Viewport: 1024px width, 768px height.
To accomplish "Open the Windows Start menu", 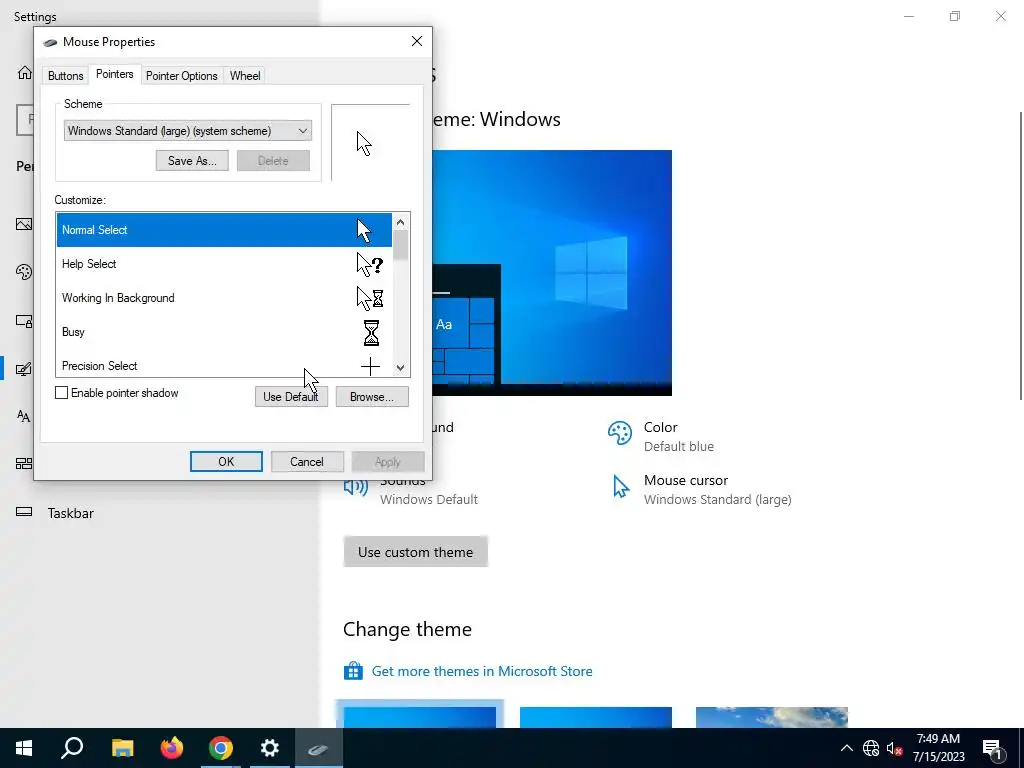I will point(24,748).
